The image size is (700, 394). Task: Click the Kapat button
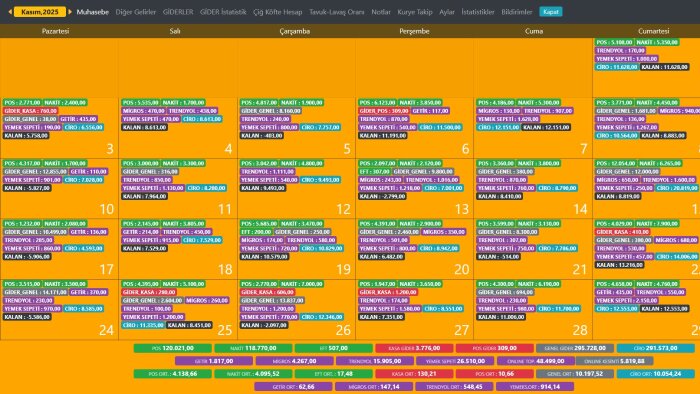550,12
